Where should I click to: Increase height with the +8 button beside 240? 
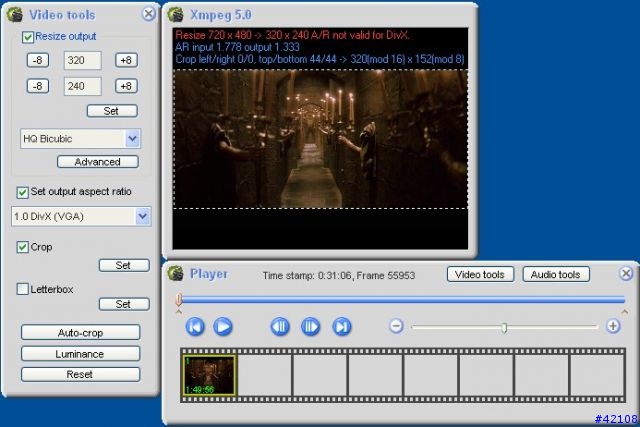126,86
